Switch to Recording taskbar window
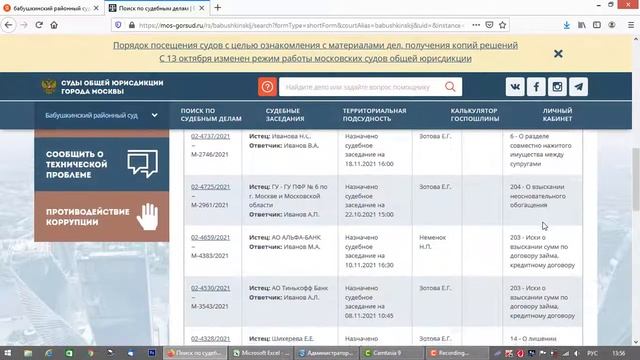 pos(457,353)
